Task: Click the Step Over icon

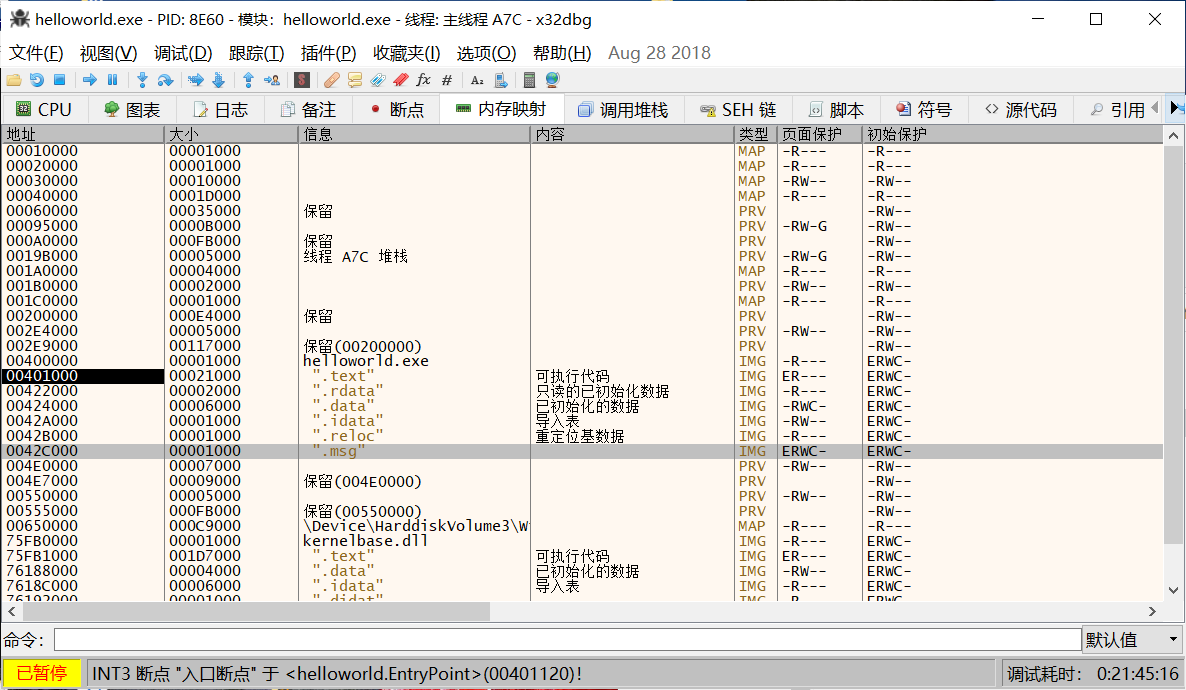Action: pos(165,79)
